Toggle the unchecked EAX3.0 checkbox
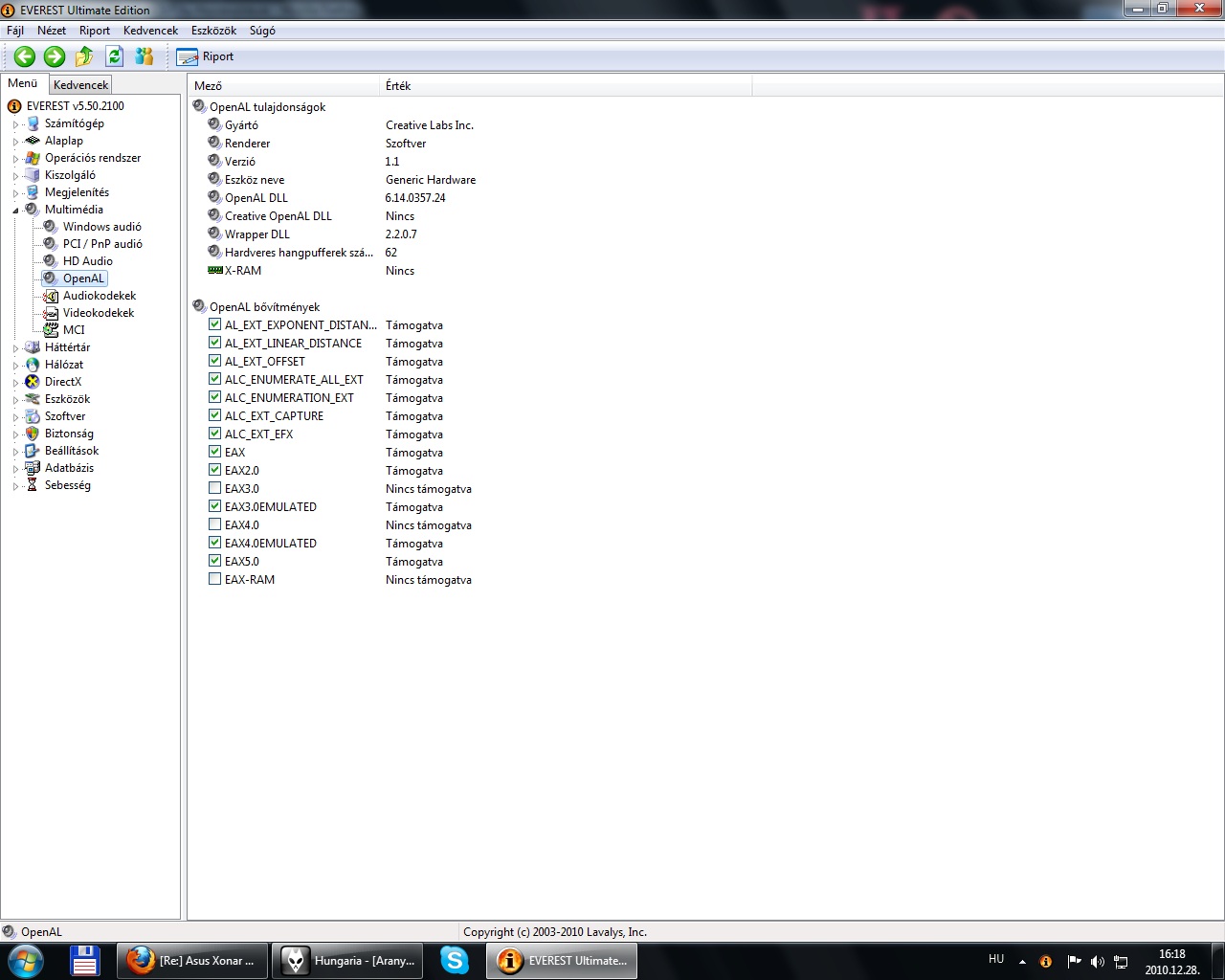This screenshot has width=1225, height=980. point(214,488)
